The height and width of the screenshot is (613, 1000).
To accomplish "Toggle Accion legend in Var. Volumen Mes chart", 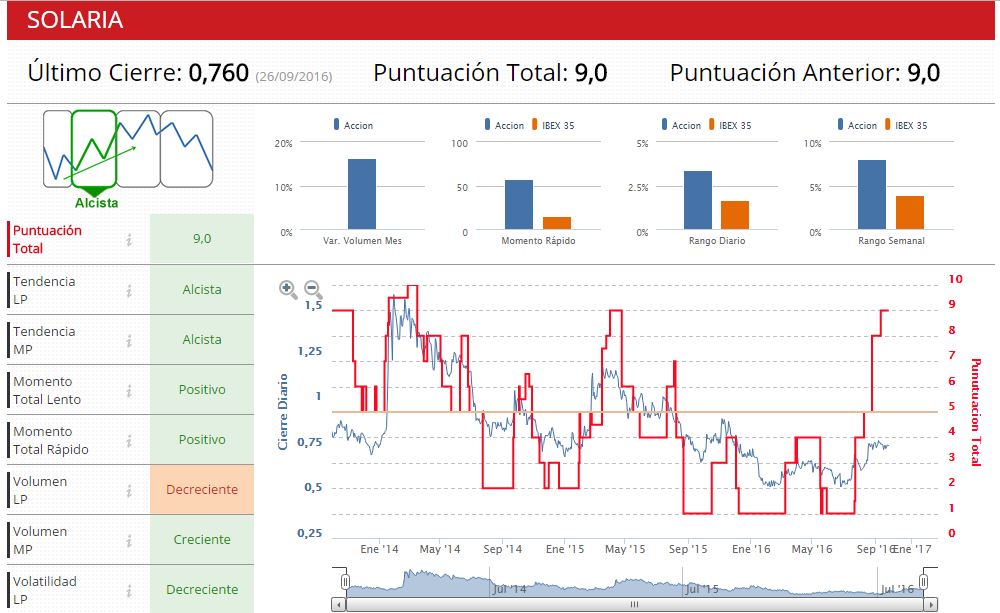I will [x=353, y=125].
